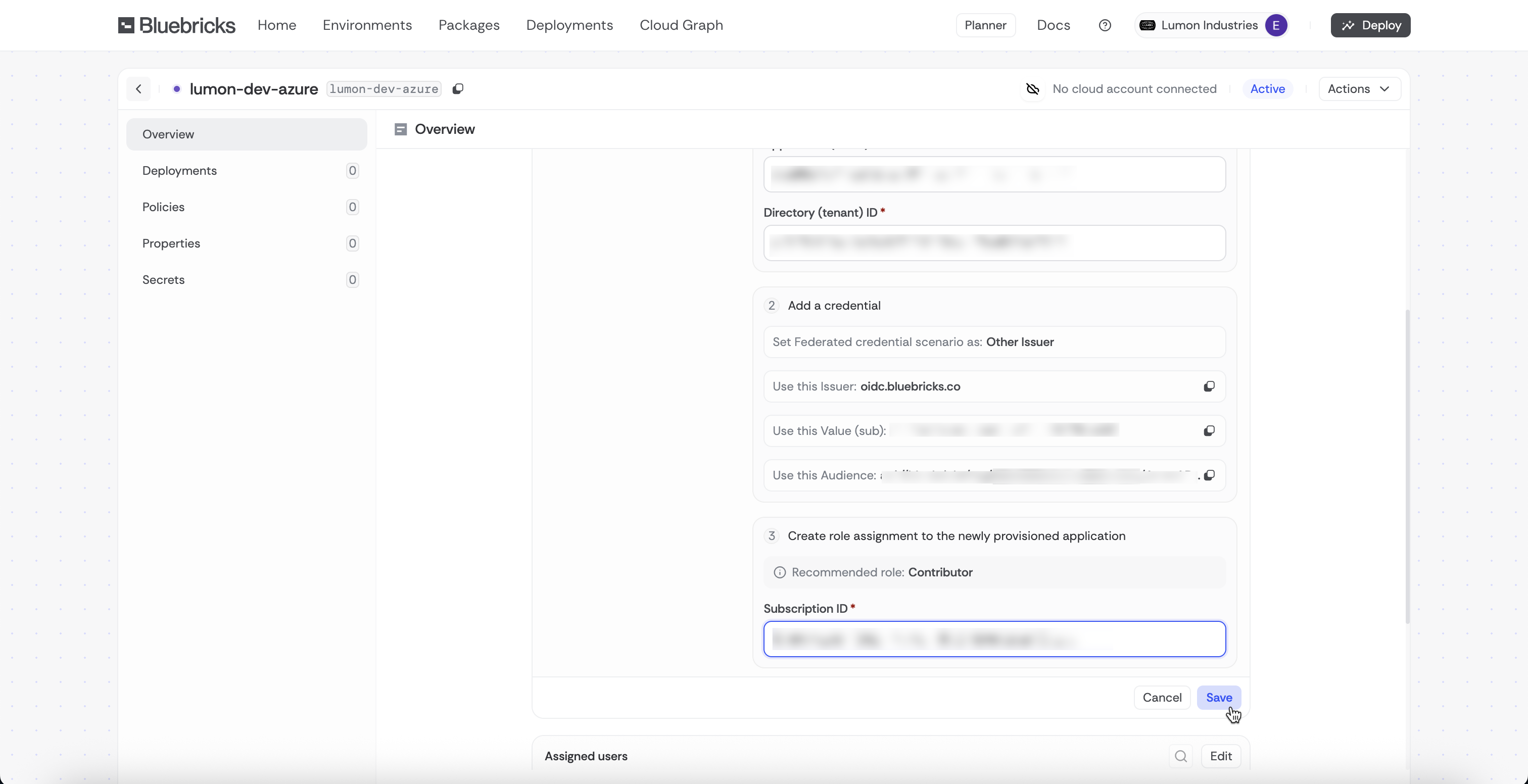
Task: Click the back arrow button
Action: [138, 89]
